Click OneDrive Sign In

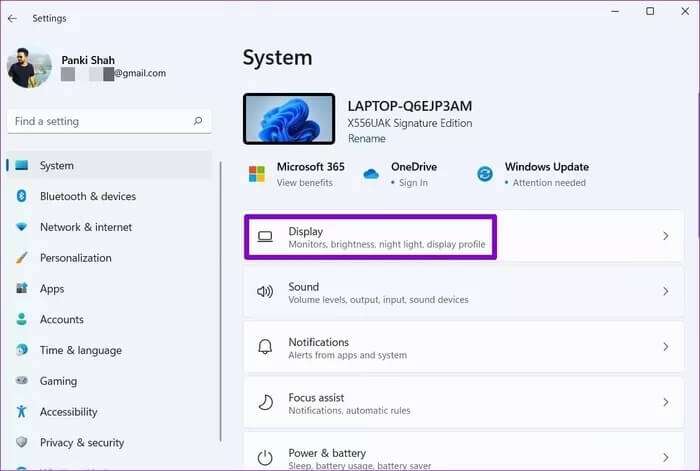[413, 183]
